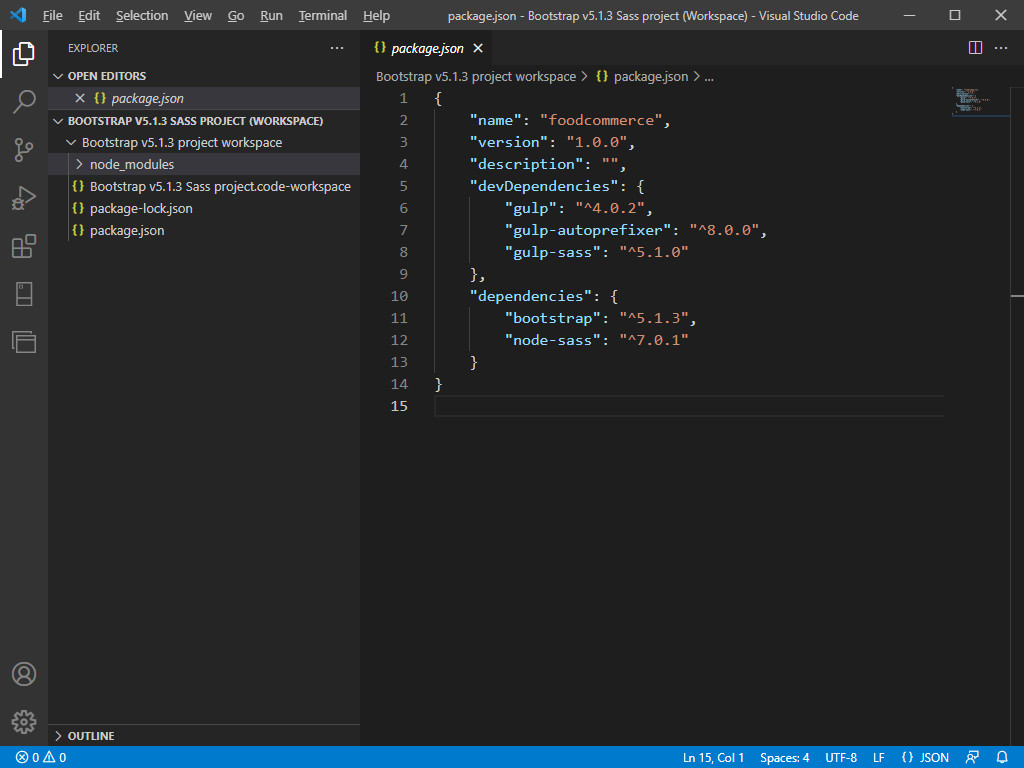
Task: Click the vertical scrollbar in editor
Action: point(1017,418)
